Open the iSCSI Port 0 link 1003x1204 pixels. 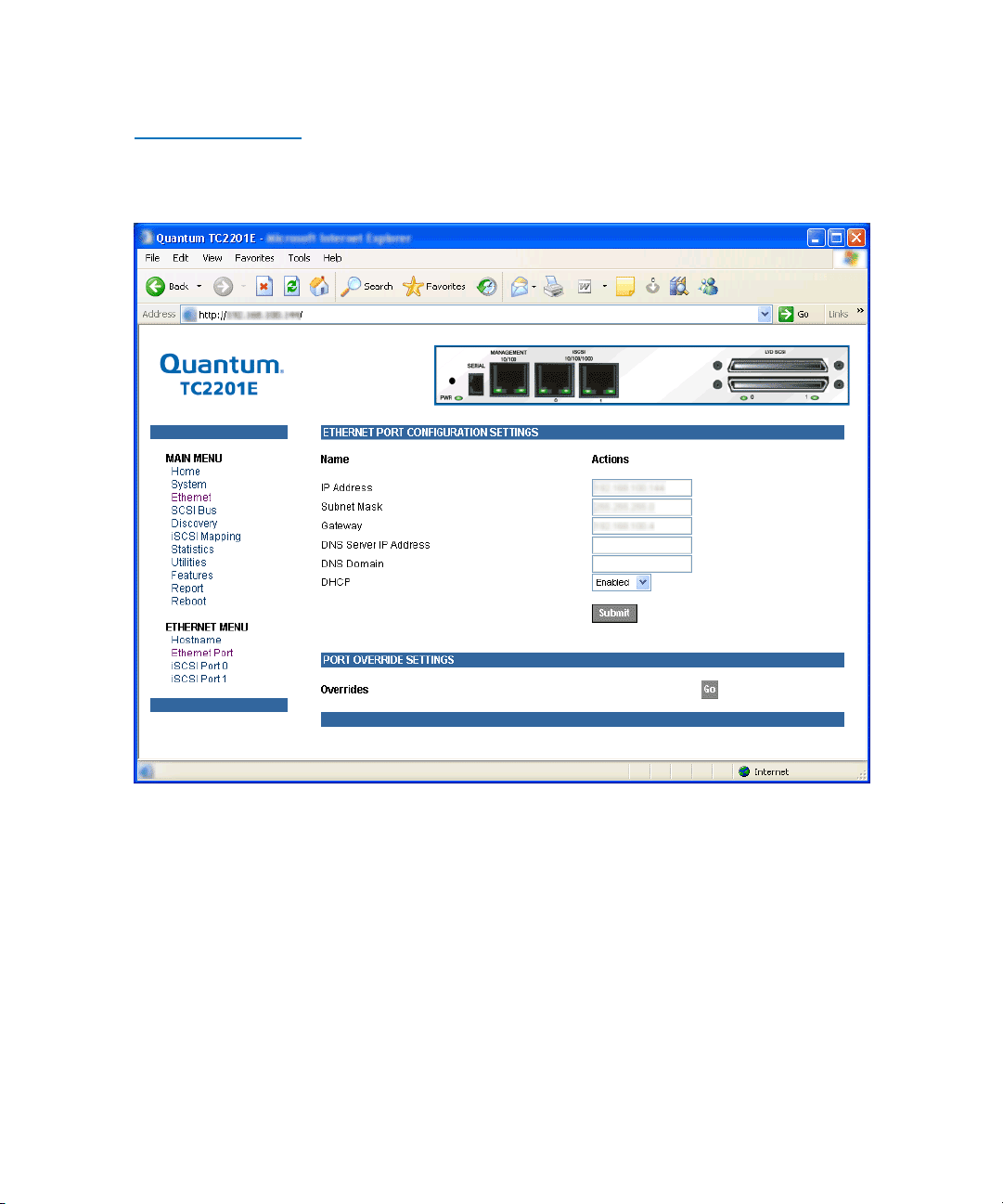(x=199, y=667)
